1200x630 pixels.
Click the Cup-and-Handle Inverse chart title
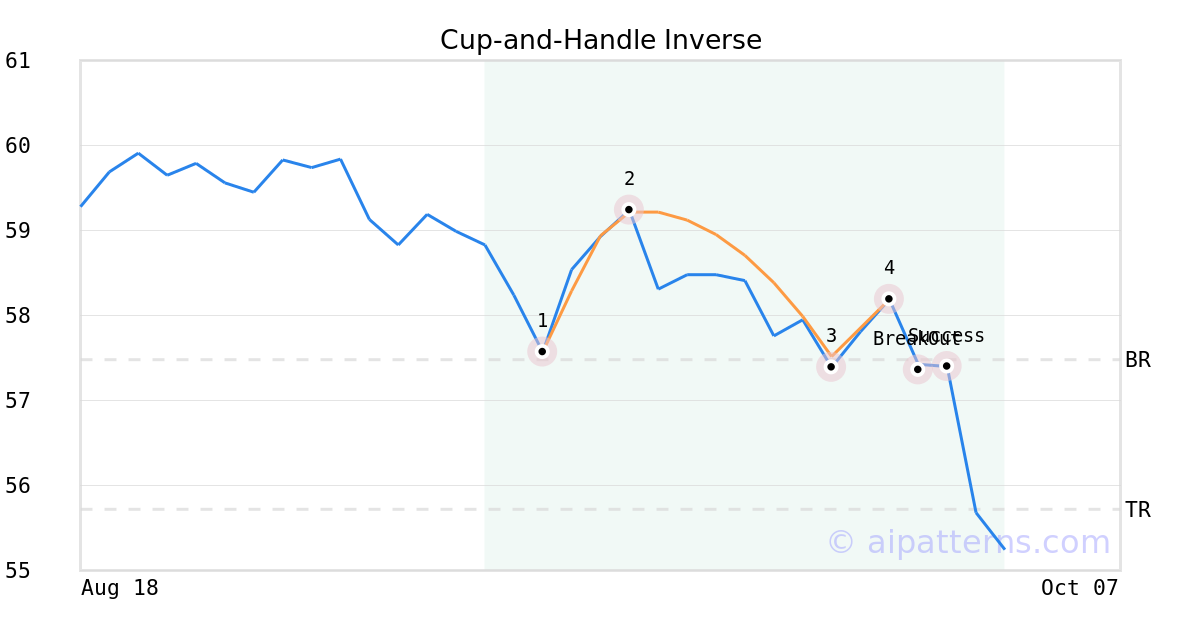pyautogui.click(x=600, y=40)
